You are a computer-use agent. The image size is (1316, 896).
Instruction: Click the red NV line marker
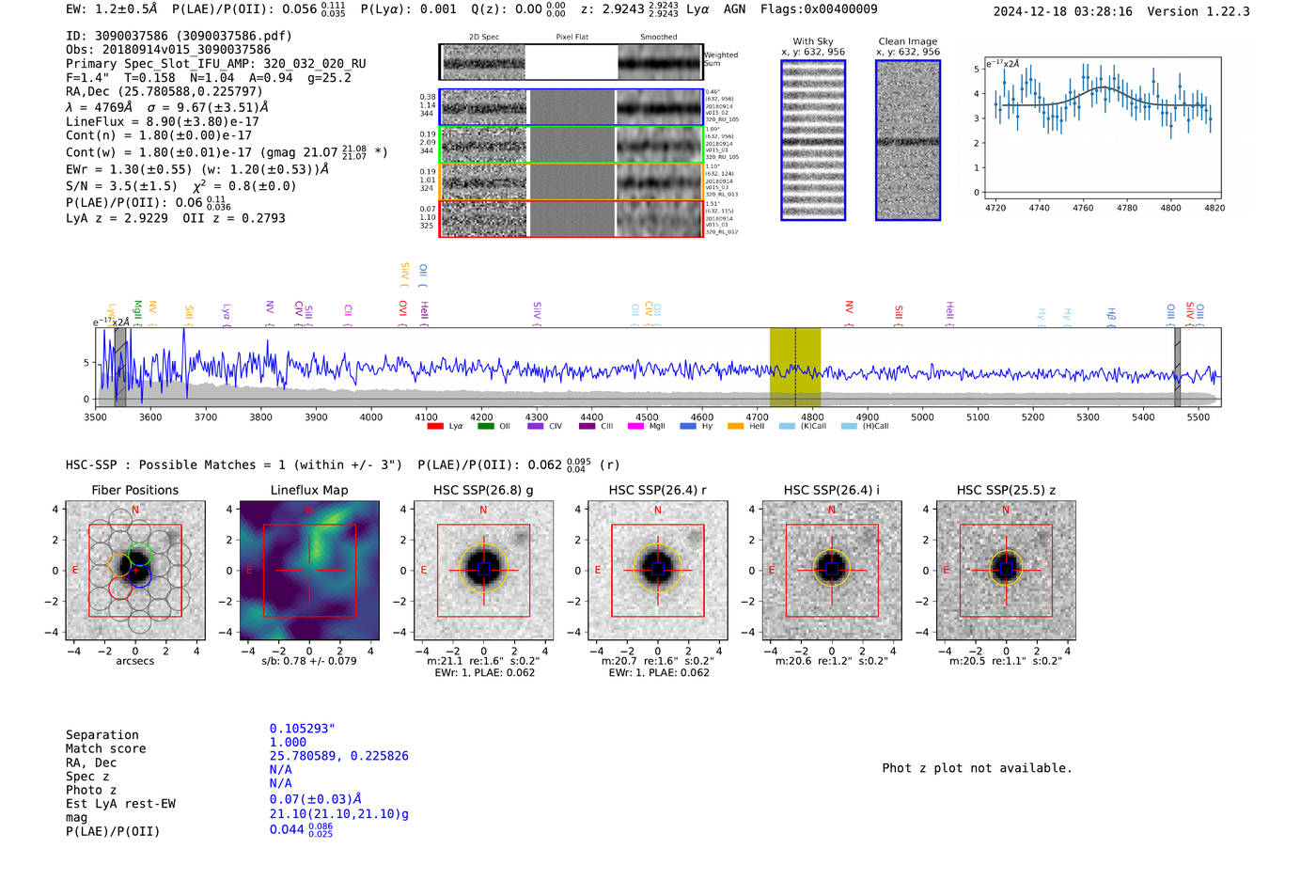(x=849, y=312)
